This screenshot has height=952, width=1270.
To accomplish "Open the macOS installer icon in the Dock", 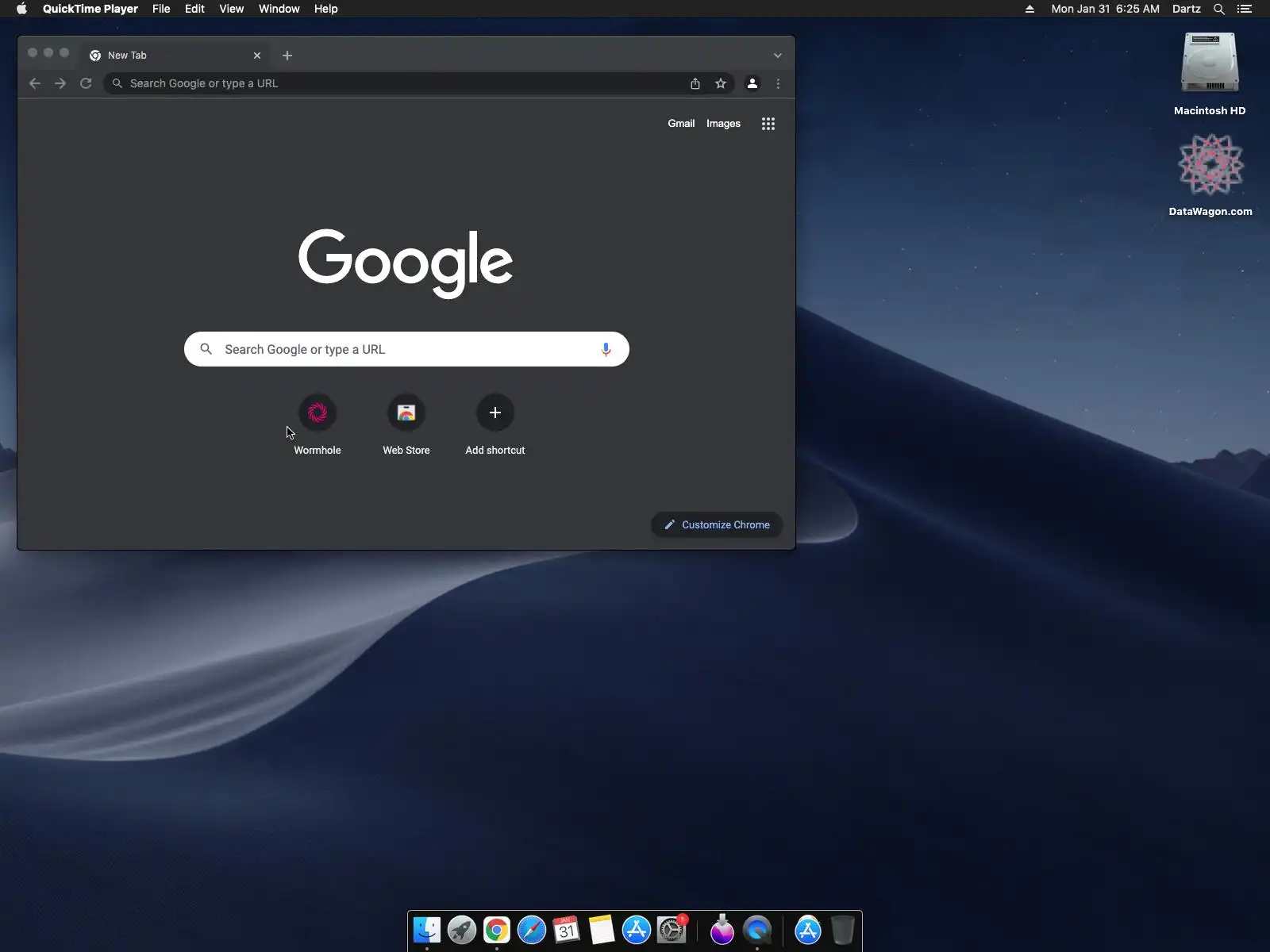I will click(722, 930).
